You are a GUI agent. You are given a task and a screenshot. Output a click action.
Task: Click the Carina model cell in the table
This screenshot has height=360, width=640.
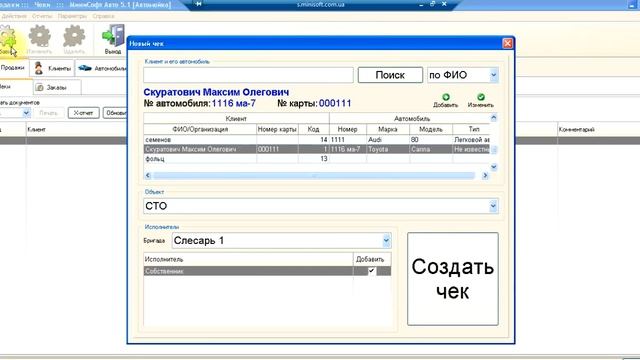(x=431, y=149)
